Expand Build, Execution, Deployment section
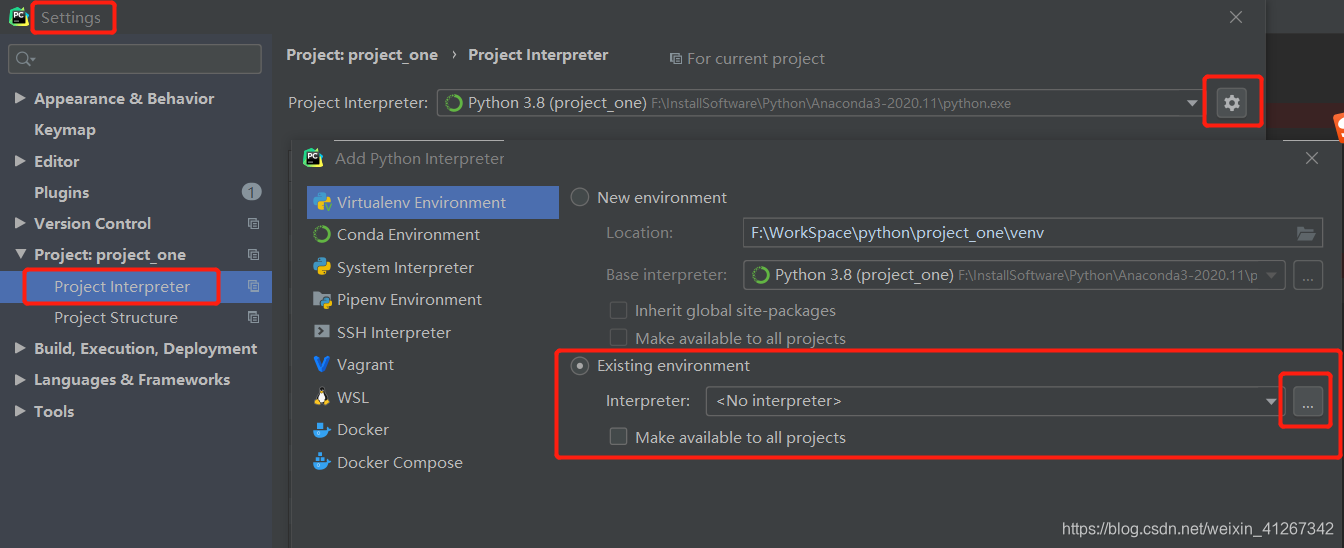Screen dimensions: 1344x548 (20, 348)
